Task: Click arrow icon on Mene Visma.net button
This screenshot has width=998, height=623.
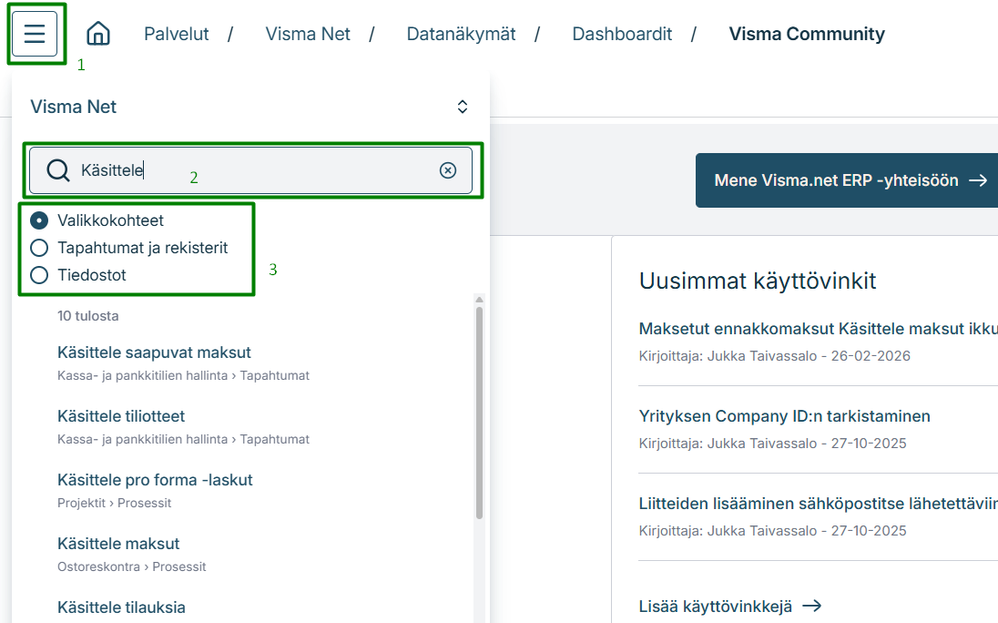Action: [978, 180]
